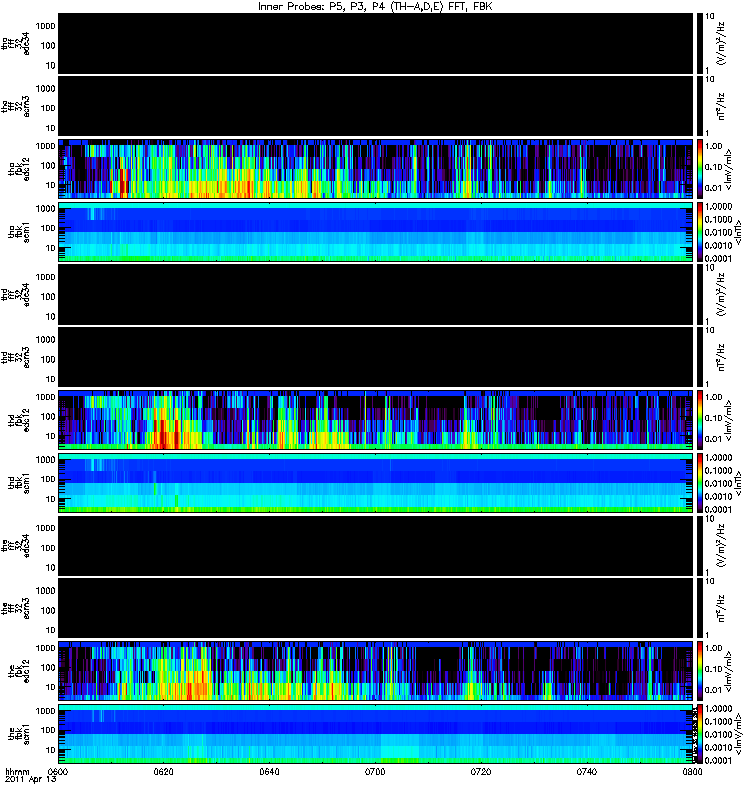The width and height of the screenshot is (750, 800).
Task: Click the 0620 time axis label
Action: (x=164, y=771)
